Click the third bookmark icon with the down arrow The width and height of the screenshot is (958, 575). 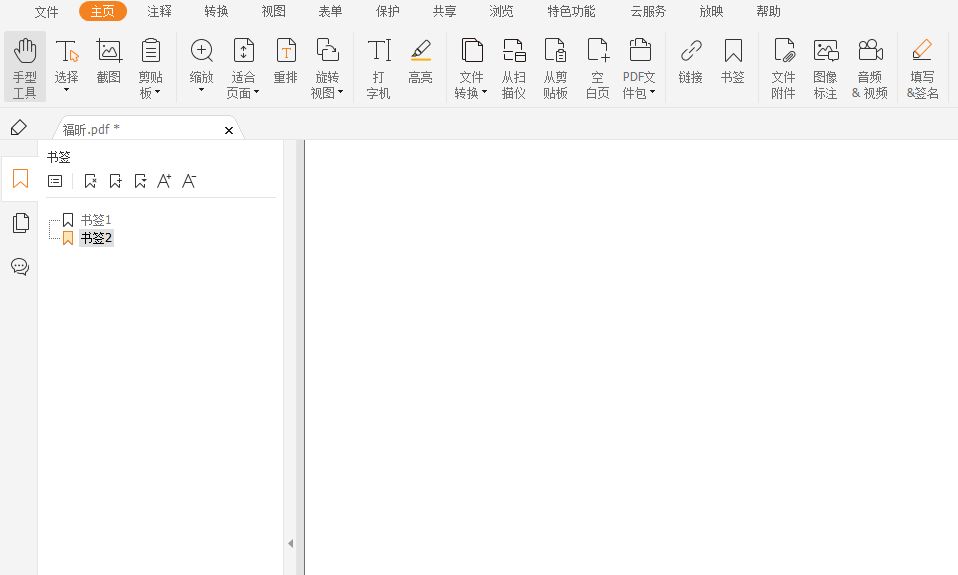pyautogui.click(x=141, y=181)
